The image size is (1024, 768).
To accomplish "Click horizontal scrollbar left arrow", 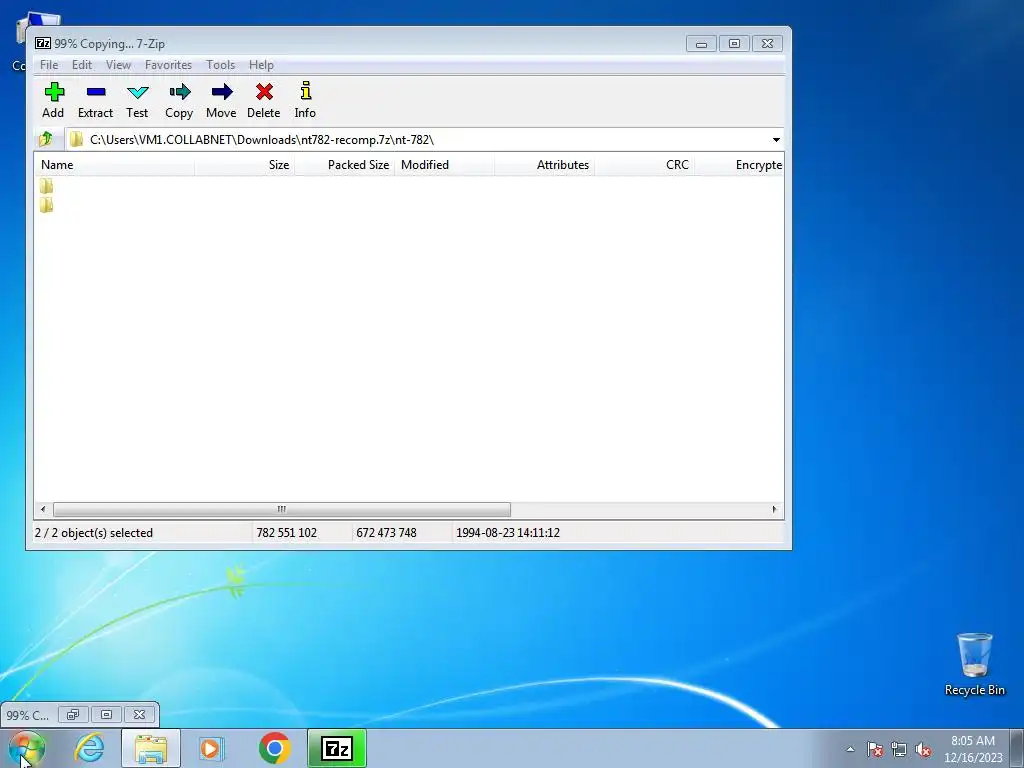I will pos(43,509).
